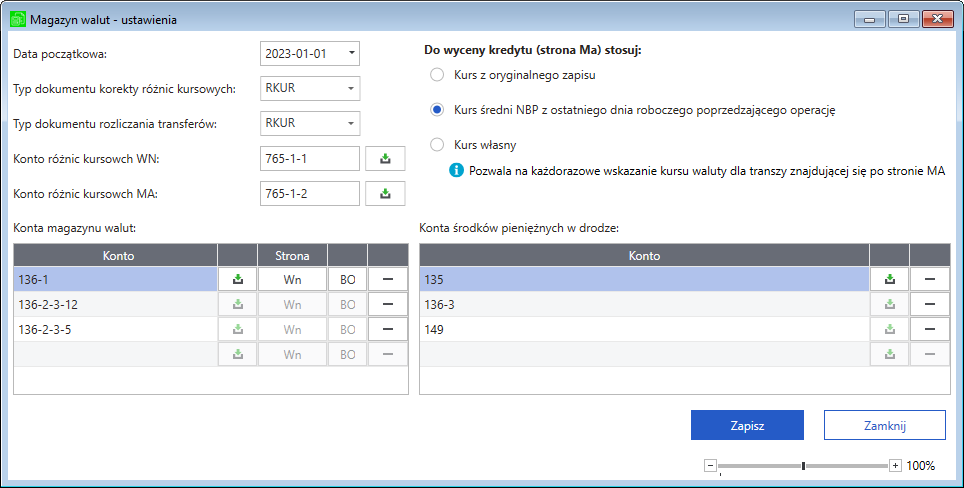This screenshot has width=964, height=488.
Task: Choose Kurs własny radio option
Action: 436,145
